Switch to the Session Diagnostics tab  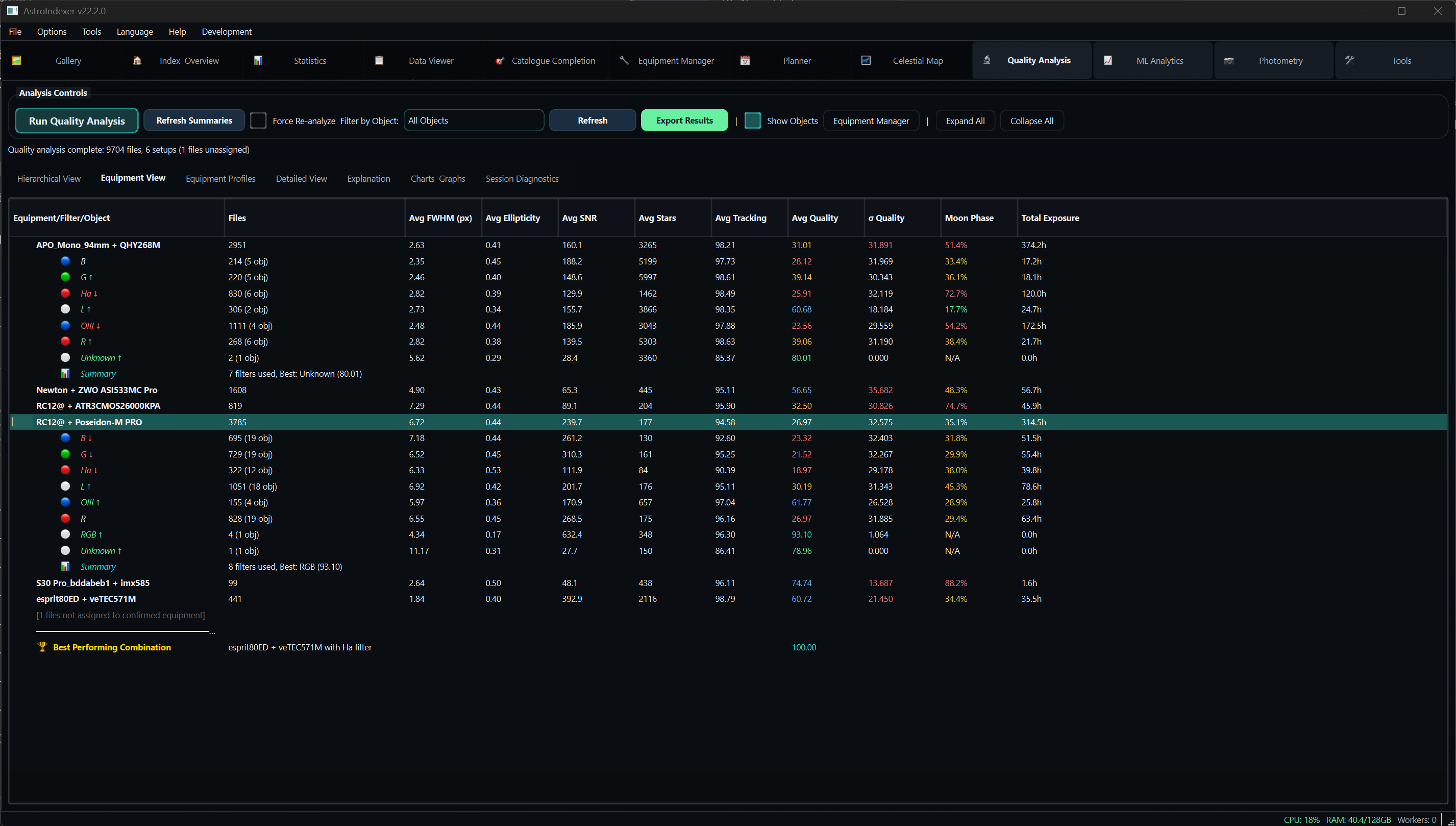522,178
